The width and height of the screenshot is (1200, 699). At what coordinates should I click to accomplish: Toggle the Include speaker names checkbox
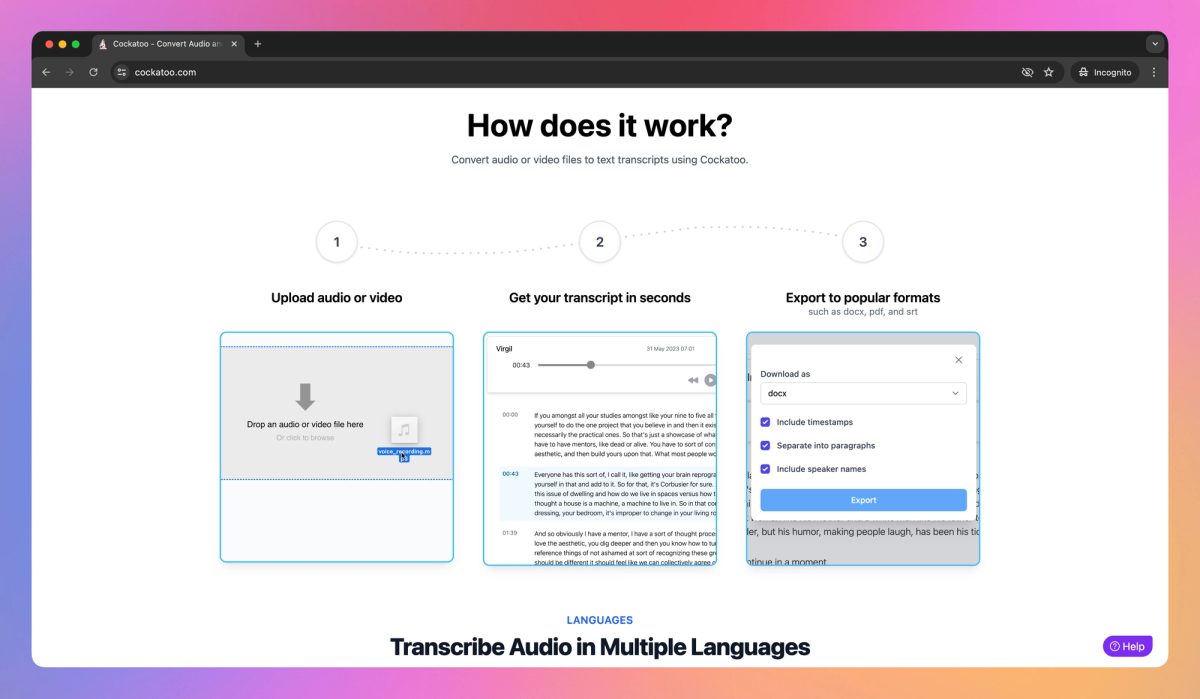coord(766,469)
